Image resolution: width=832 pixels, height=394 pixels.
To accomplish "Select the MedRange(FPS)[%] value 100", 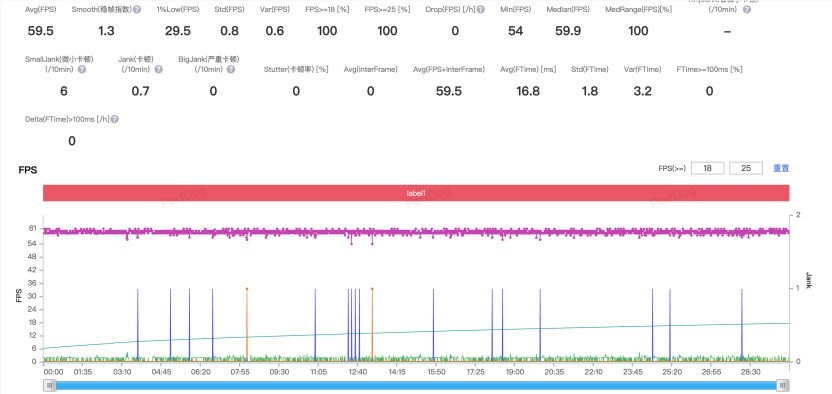I will (638, 31).
